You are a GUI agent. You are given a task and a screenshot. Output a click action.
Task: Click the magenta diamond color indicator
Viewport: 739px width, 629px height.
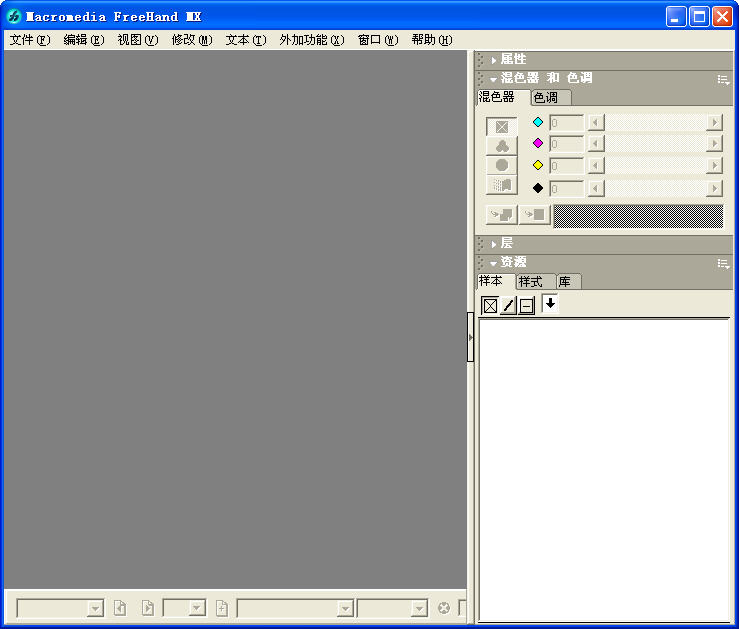[x=538, y=143]
